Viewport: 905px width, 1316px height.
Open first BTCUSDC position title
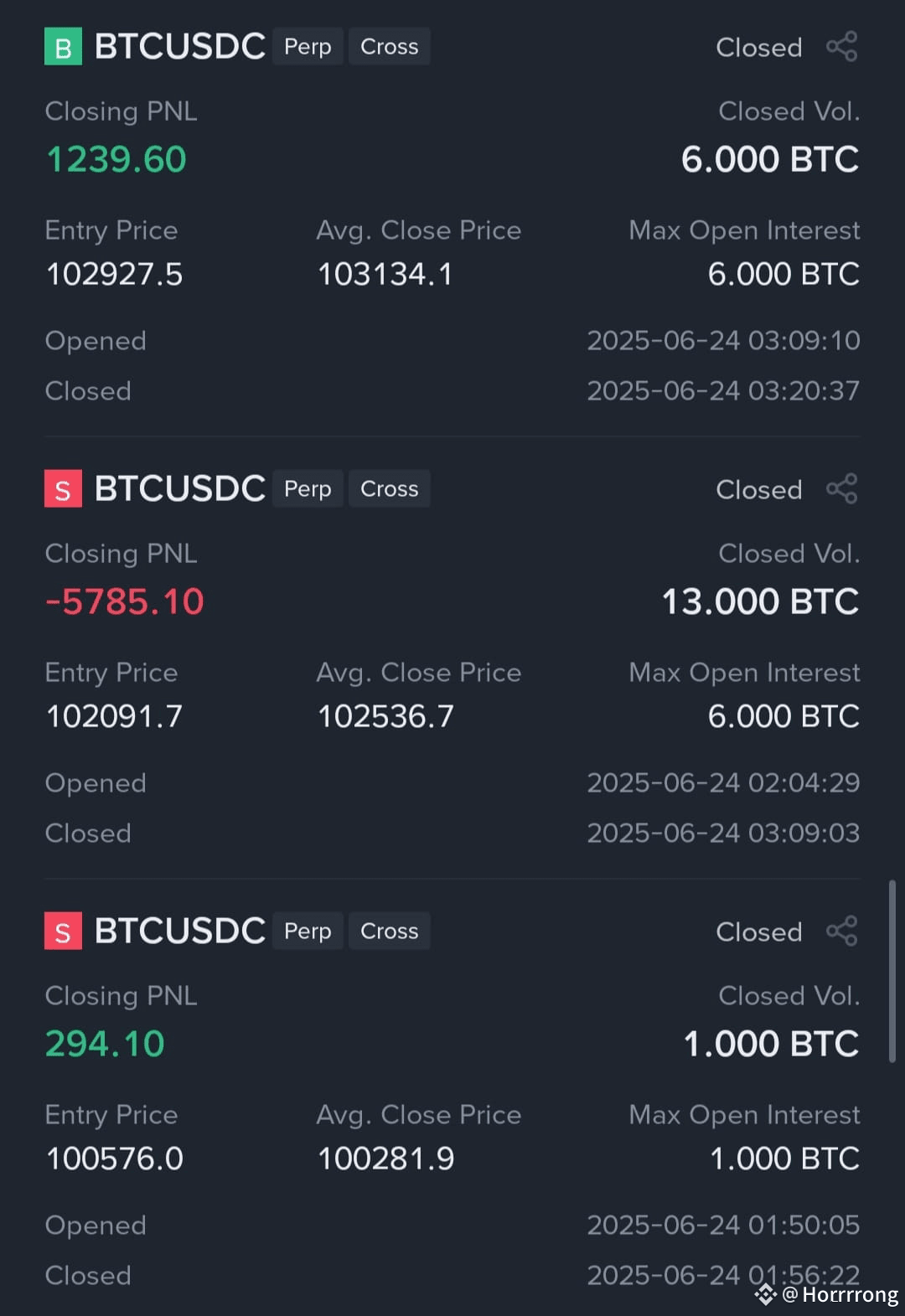180,47
